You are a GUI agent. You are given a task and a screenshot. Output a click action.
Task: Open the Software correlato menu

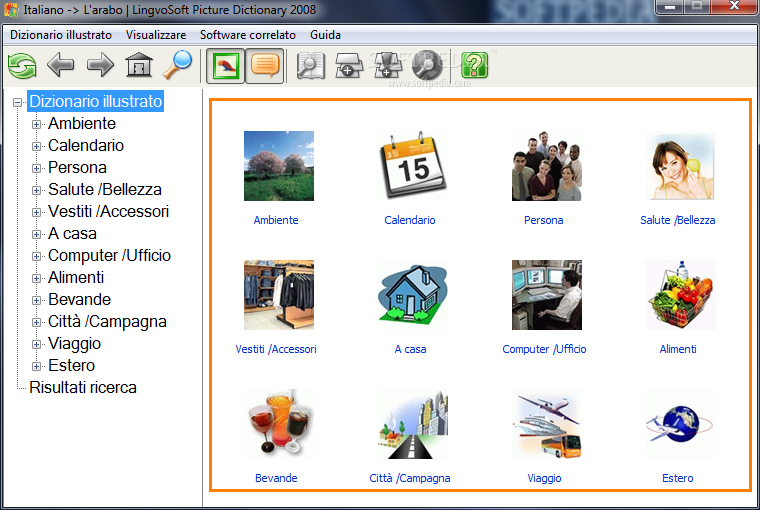coord(248,35)
